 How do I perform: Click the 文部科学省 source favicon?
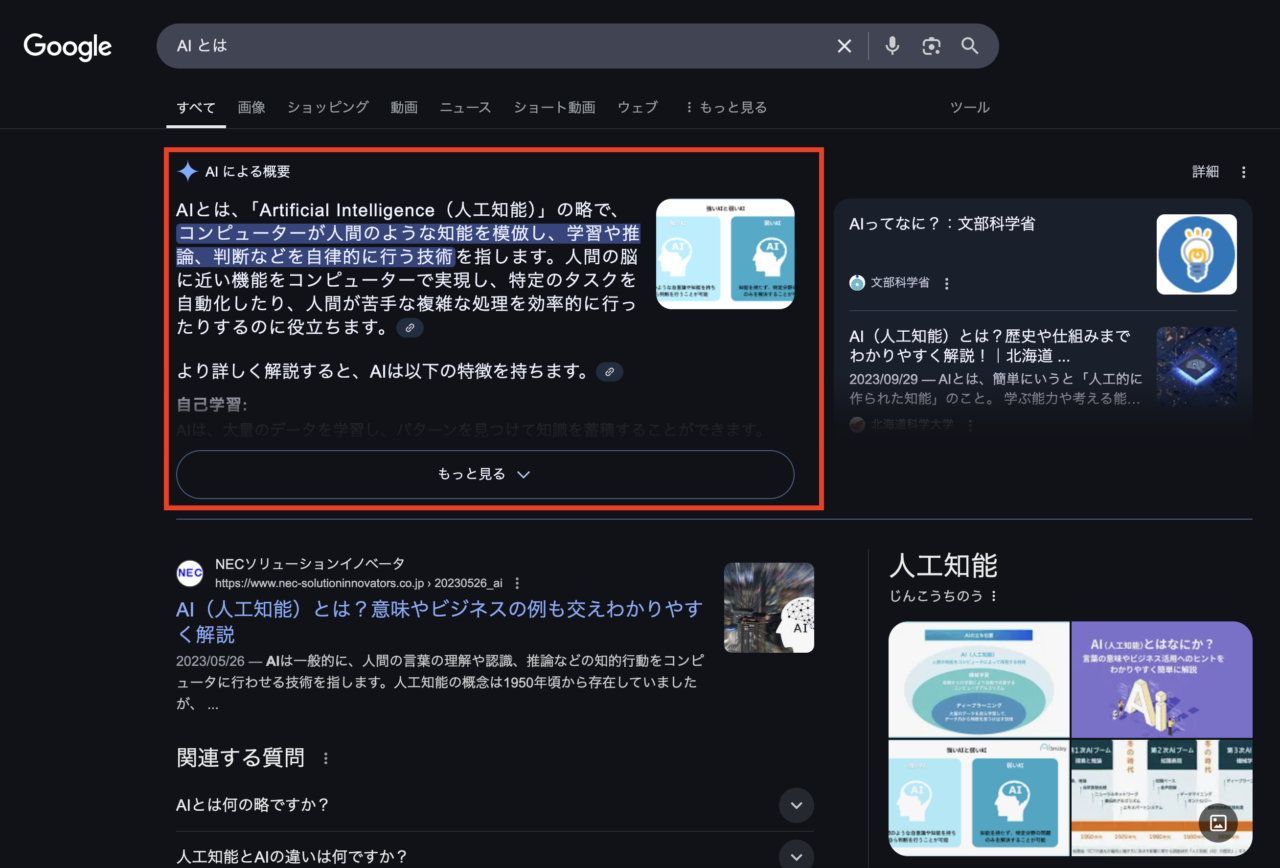857,283
